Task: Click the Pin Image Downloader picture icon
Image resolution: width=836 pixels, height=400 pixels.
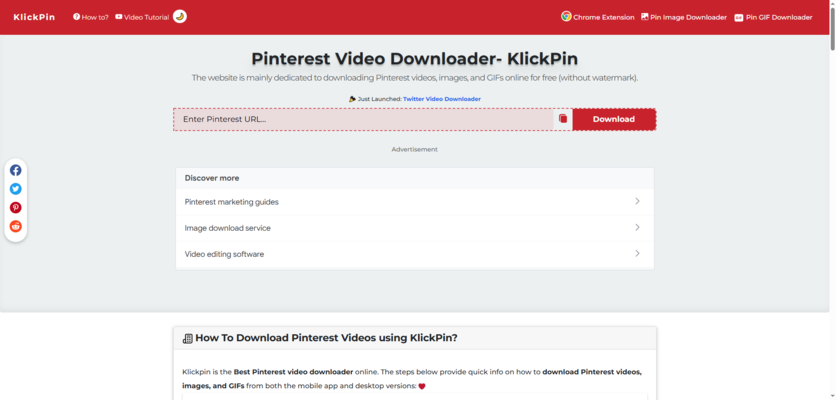Action: pos(644,17)
